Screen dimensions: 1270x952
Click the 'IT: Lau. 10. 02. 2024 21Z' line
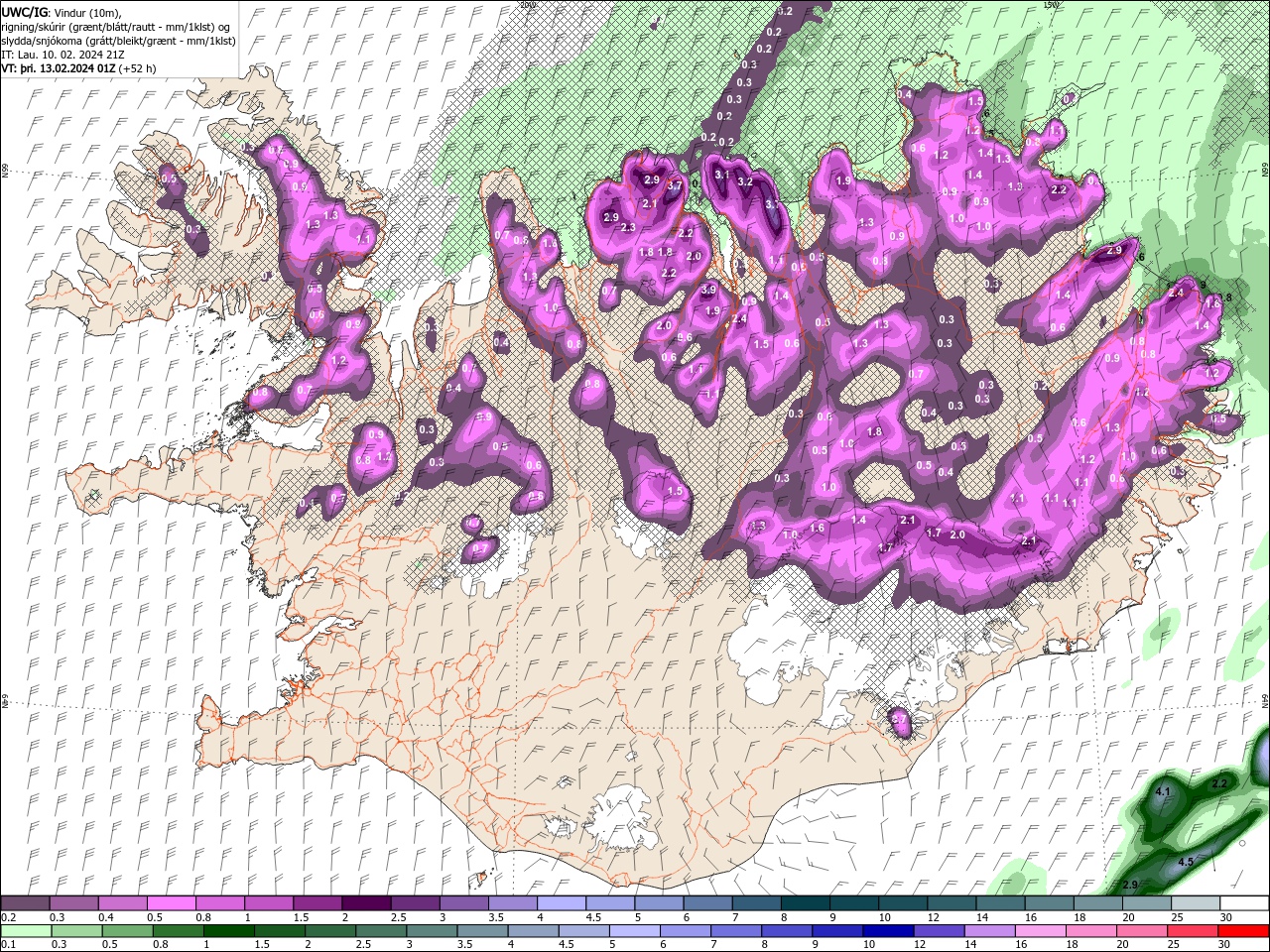click(63, 54)
